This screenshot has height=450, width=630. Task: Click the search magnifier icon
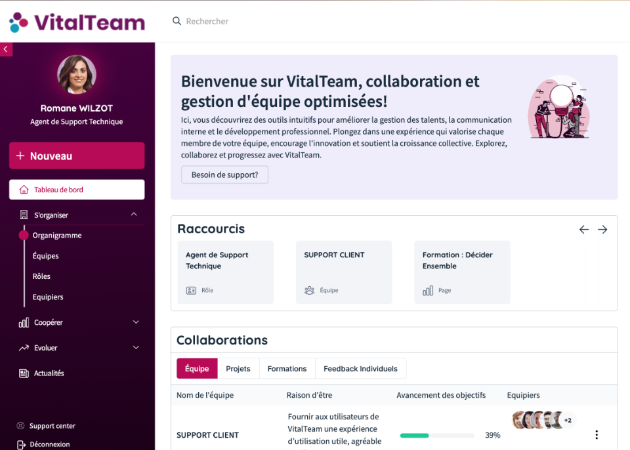(x=176, y=21)
